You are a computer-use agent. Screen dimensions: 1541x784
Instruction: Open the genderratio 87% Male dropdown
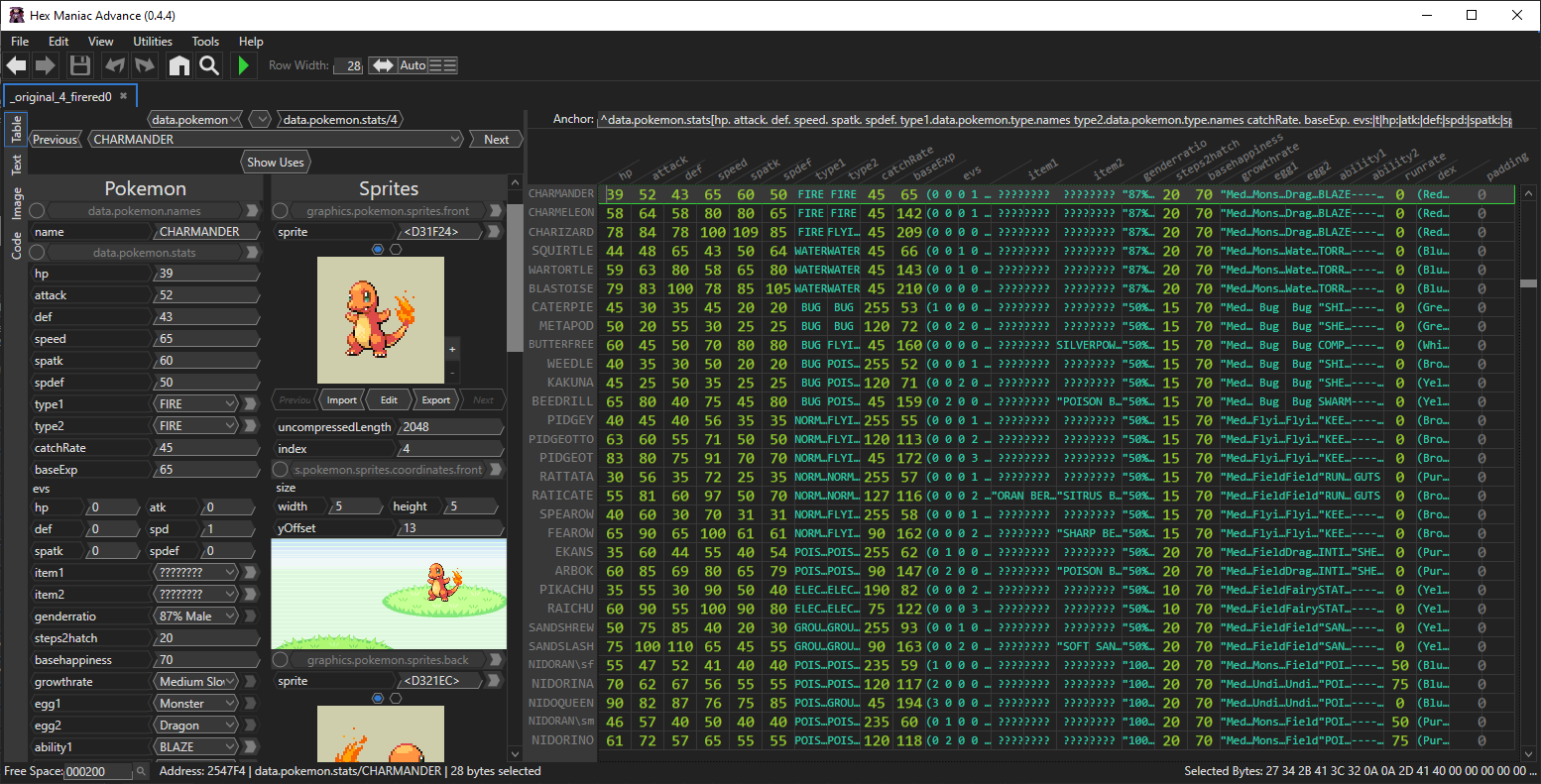tap(197, 616)
